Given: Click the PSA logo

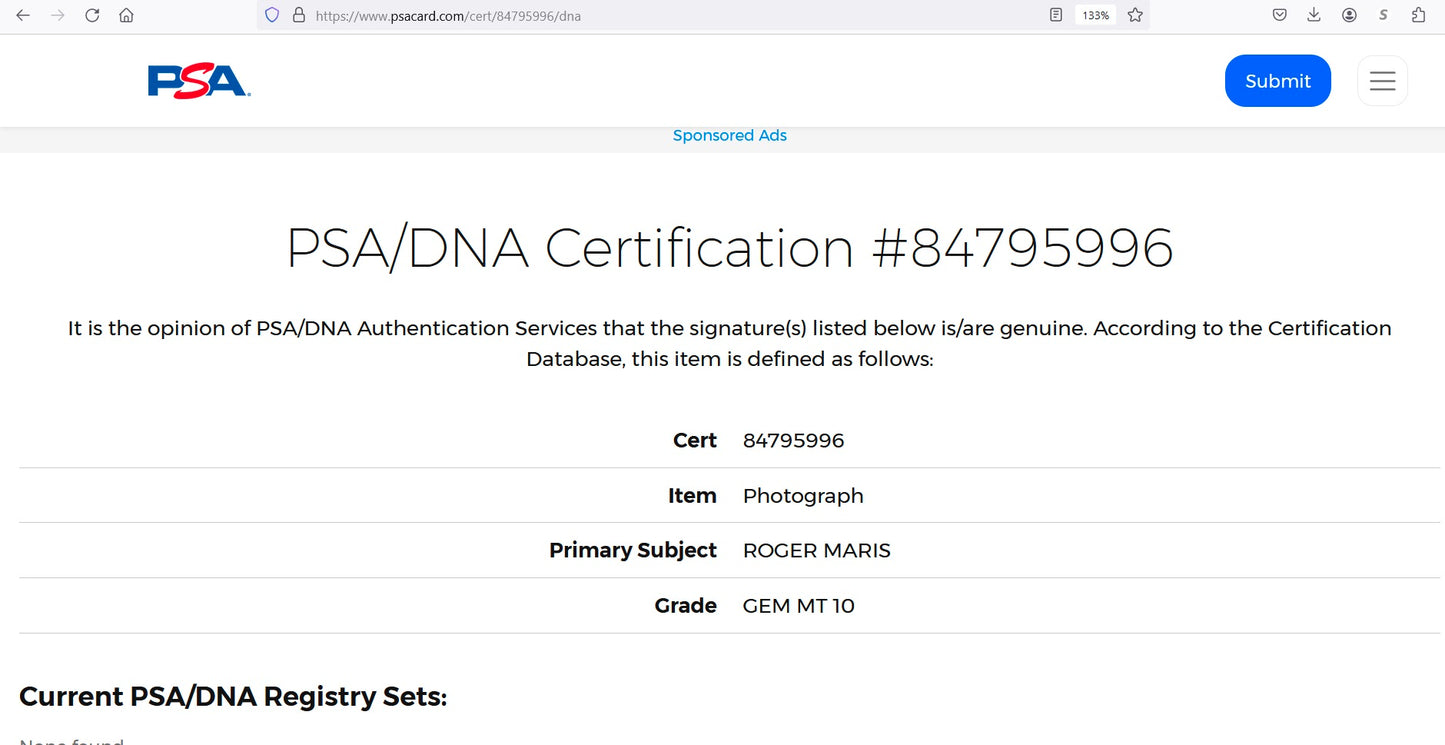Looking at the screenshot, I should click(x=198, y=81).
